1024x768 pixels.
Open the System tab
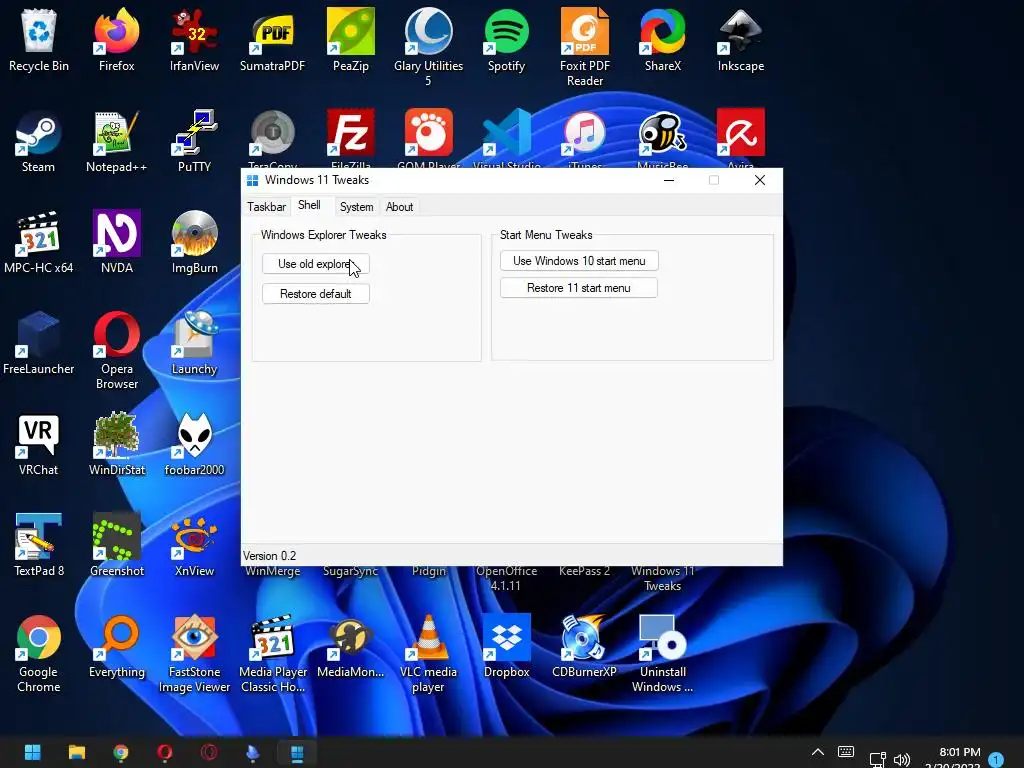click(357, 207)
